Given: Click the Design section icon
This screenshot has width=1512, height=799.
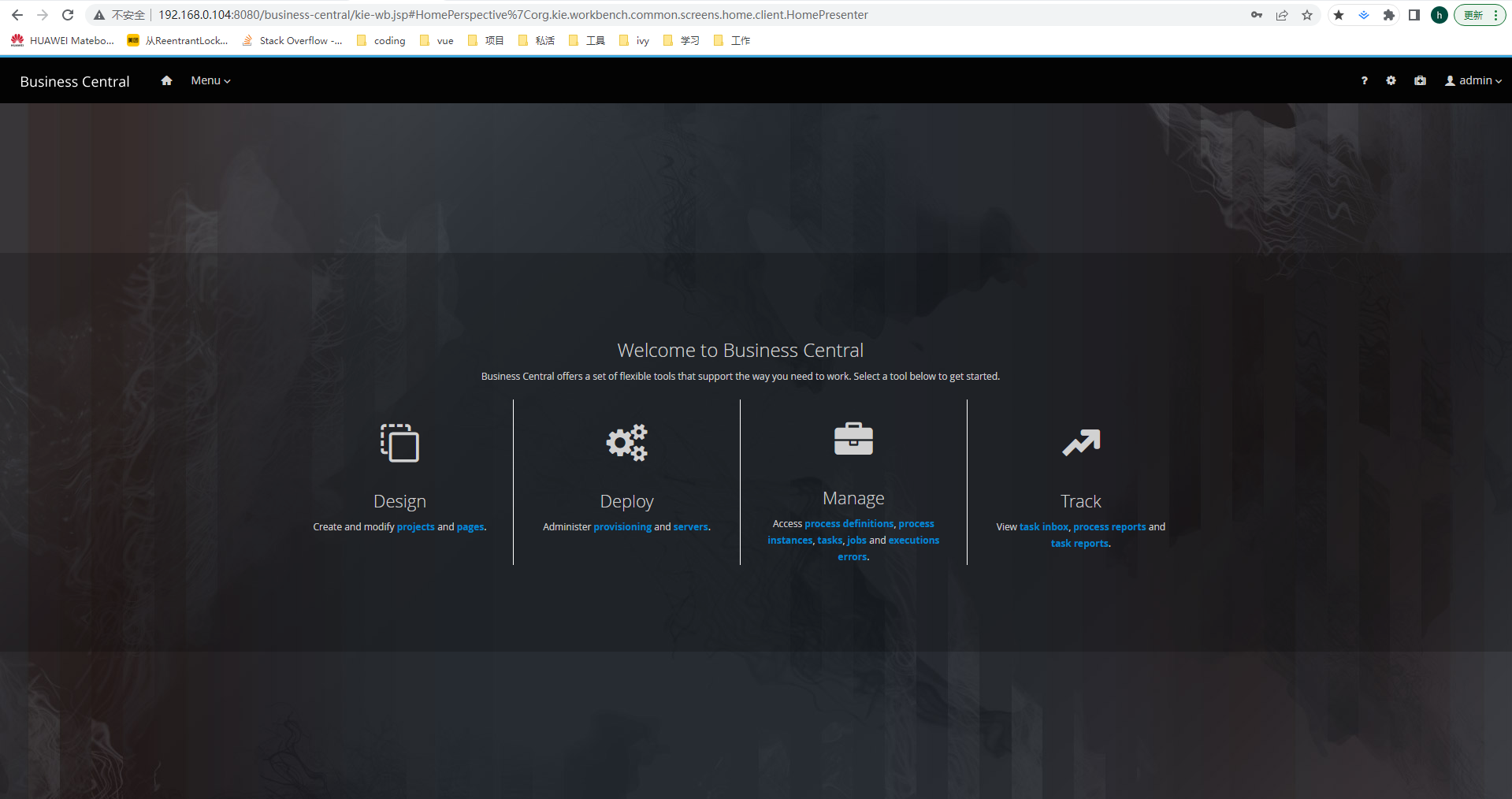Looking at the screenshot, I should (x=399, y=443).
